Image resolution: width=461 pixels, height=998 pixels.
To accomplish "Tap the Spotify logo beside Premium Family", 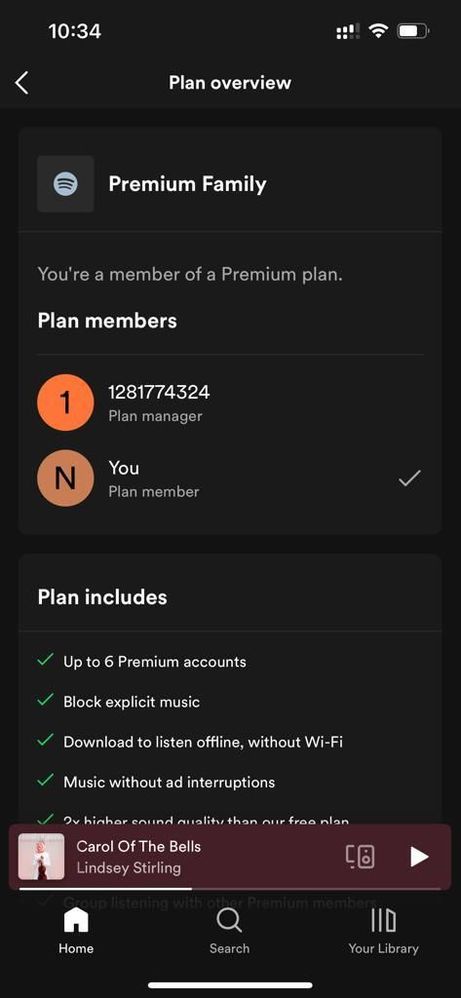I will (x=66, y=184).
